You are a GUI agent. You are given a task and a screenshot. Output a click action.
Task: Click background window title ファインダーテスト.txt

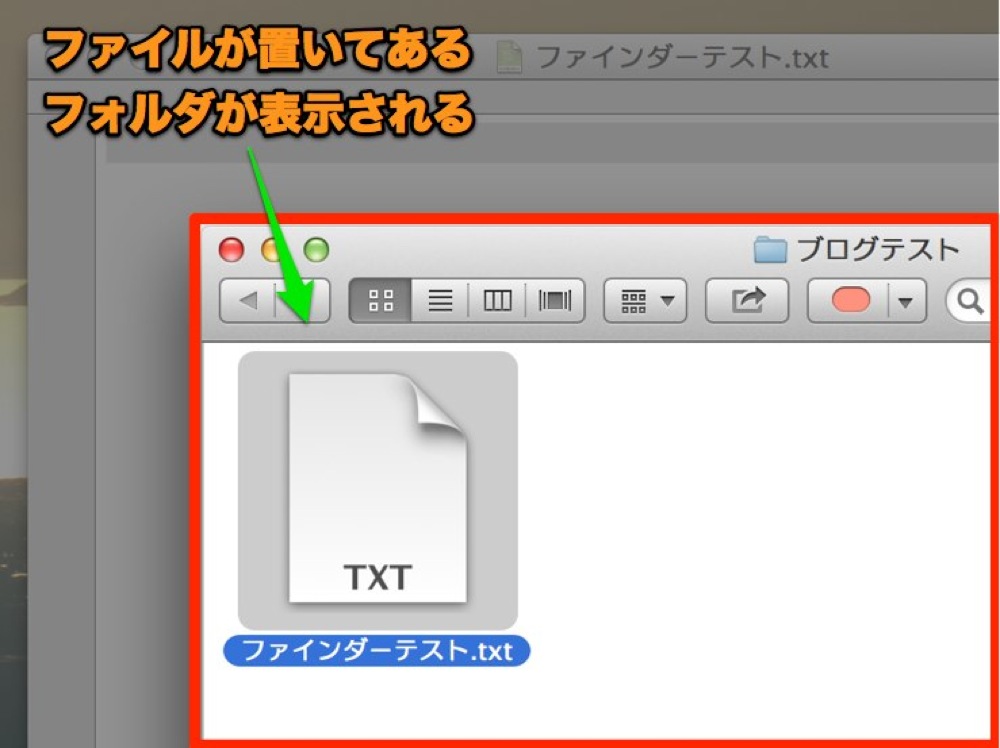pyautogui.click(x=682, y=57)
